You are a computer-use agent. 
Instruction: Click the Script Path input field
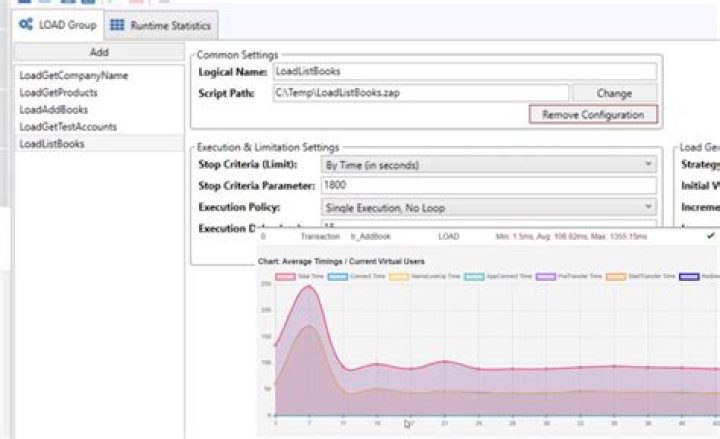click(x=421, y=93)
